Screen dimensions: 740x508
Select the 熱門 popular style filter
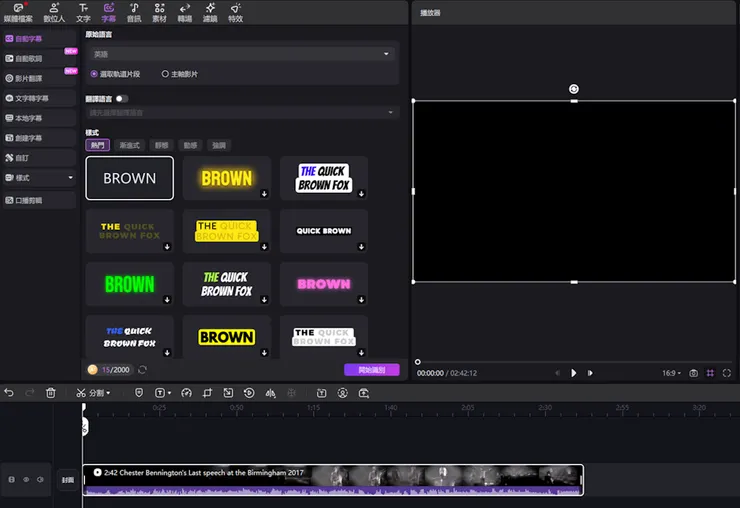98,145
